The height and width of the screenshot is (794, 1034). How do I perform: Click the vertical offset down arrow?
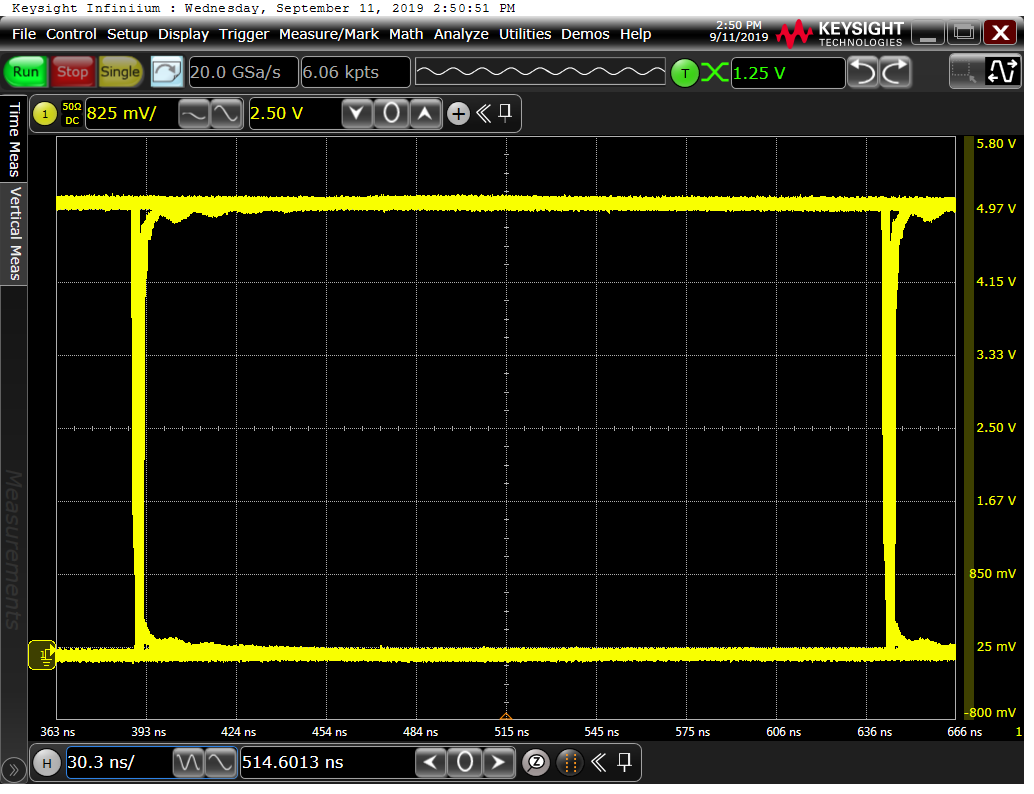(x=357, y=114)
